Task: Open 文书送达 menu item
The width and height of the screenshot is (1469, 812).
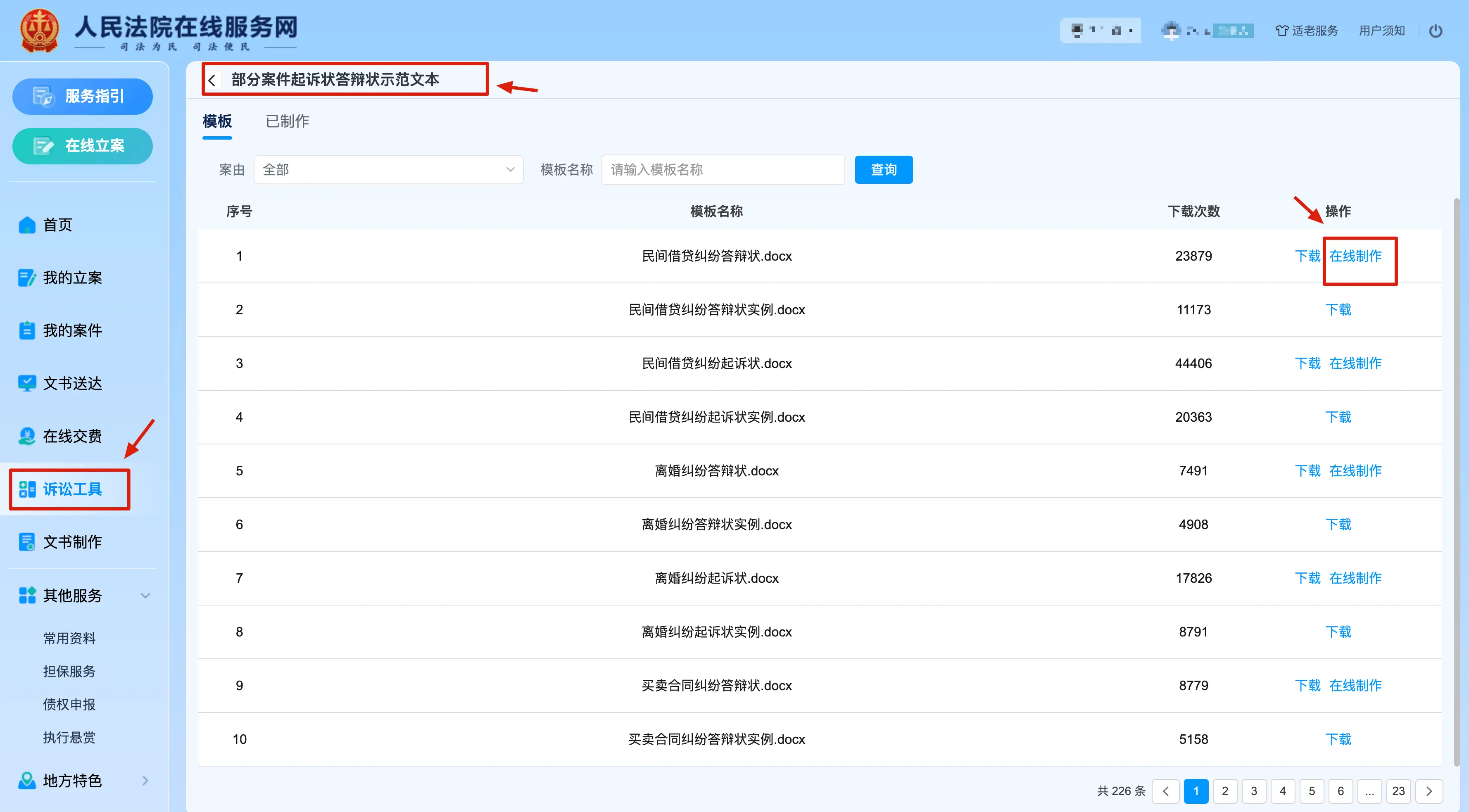Action: 72,383
